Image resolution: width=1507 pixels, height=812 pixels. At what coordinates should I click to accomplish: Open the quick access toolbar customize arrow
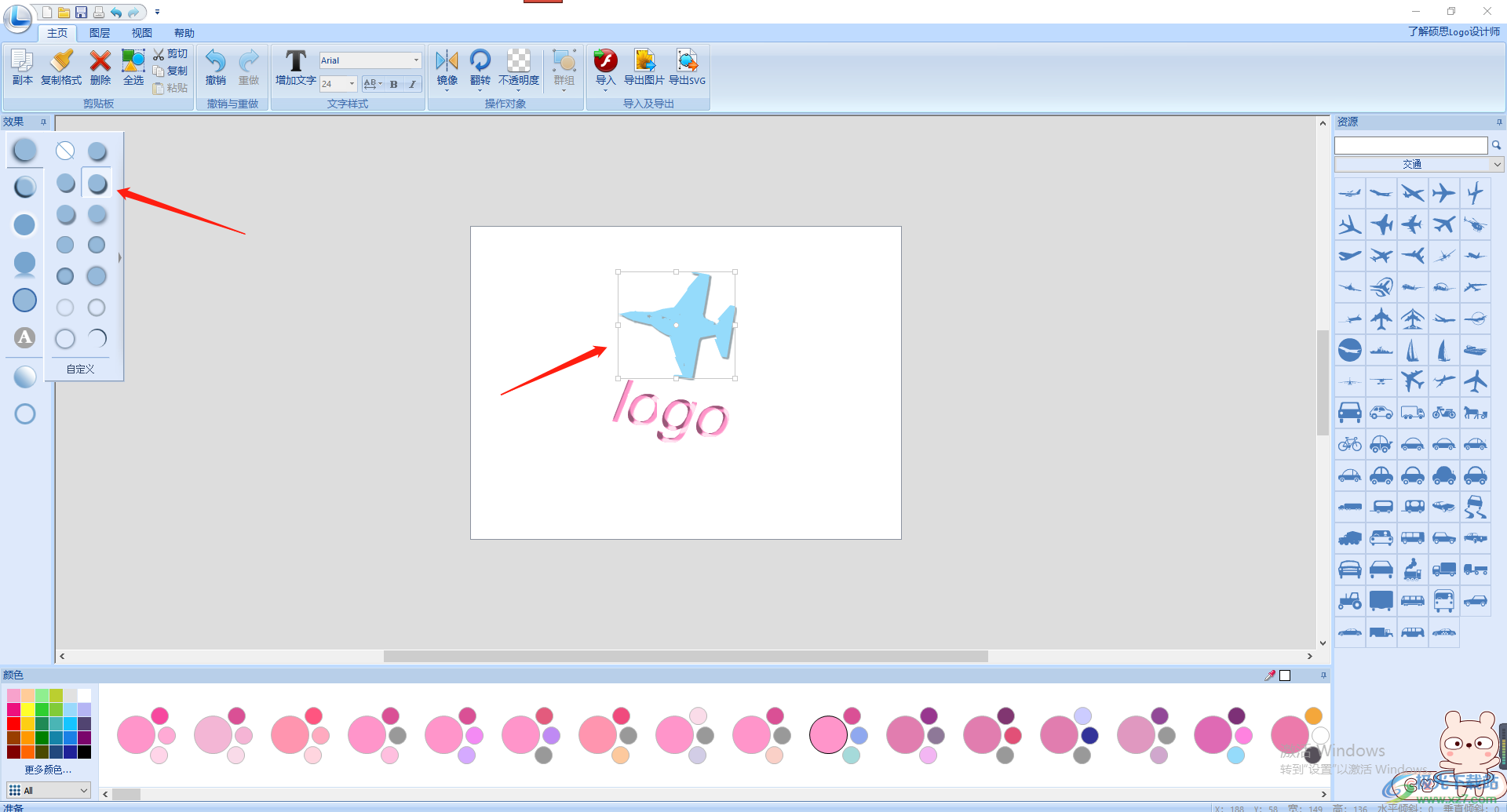[157, 12]
